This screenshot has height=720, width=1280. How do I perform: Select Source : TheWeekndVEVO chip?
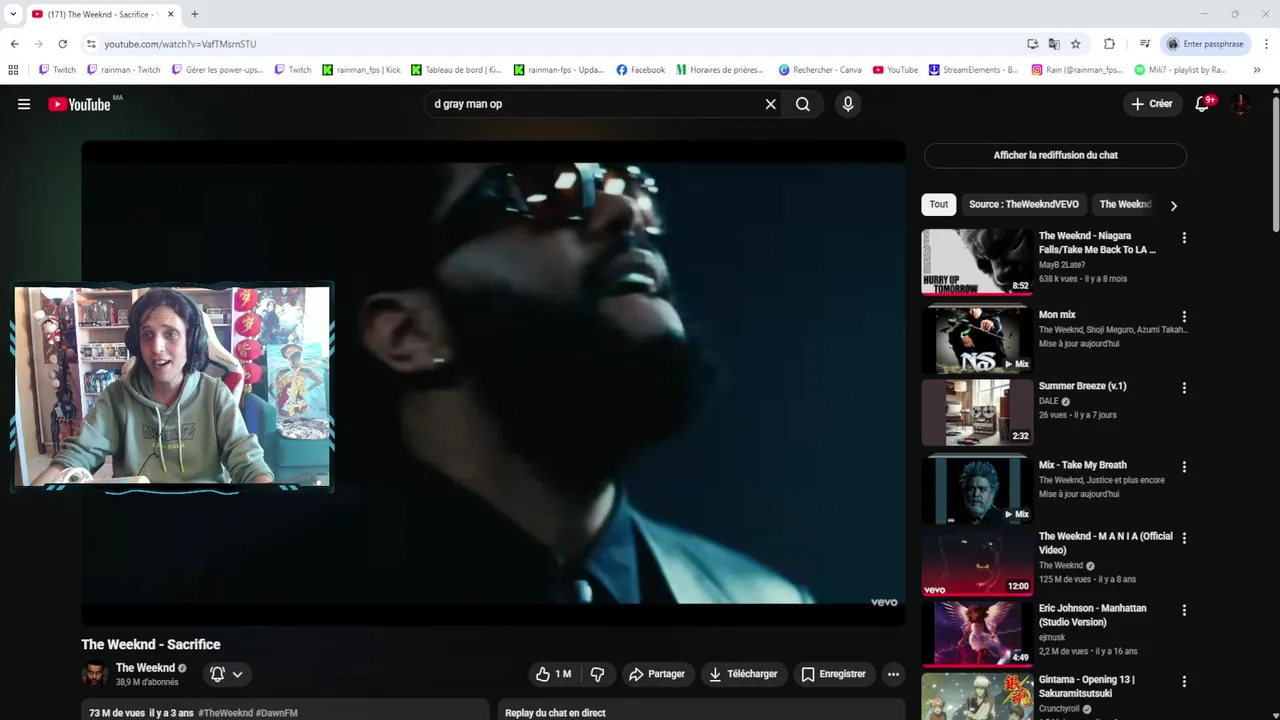pyautogui.click(x=1024, y=204)
